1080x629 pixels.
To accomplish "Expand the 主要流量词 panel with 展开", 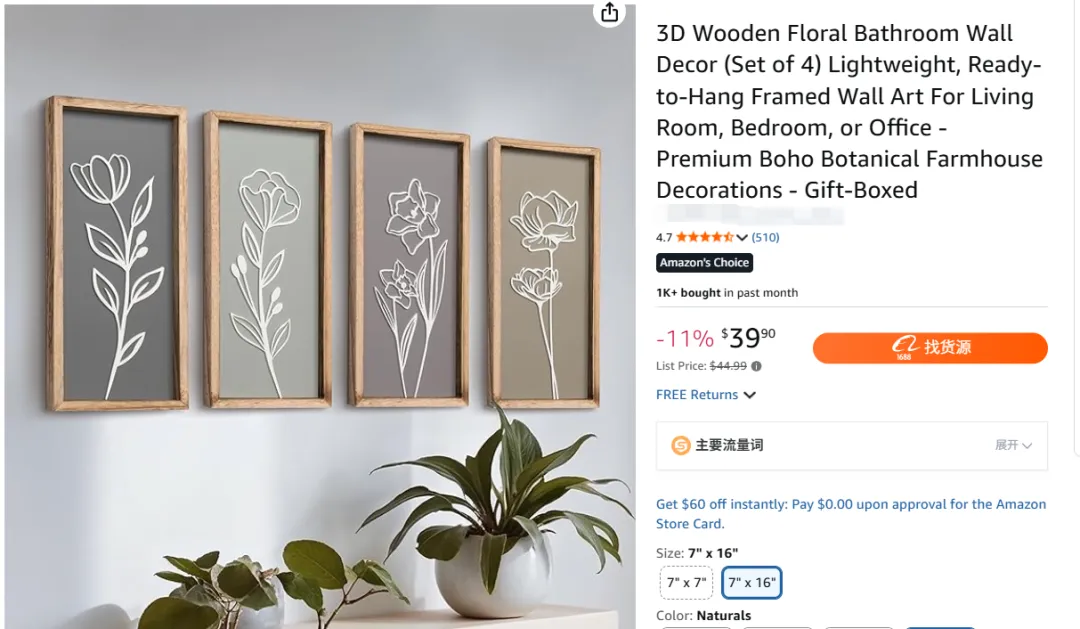I will click(1013, 445).
